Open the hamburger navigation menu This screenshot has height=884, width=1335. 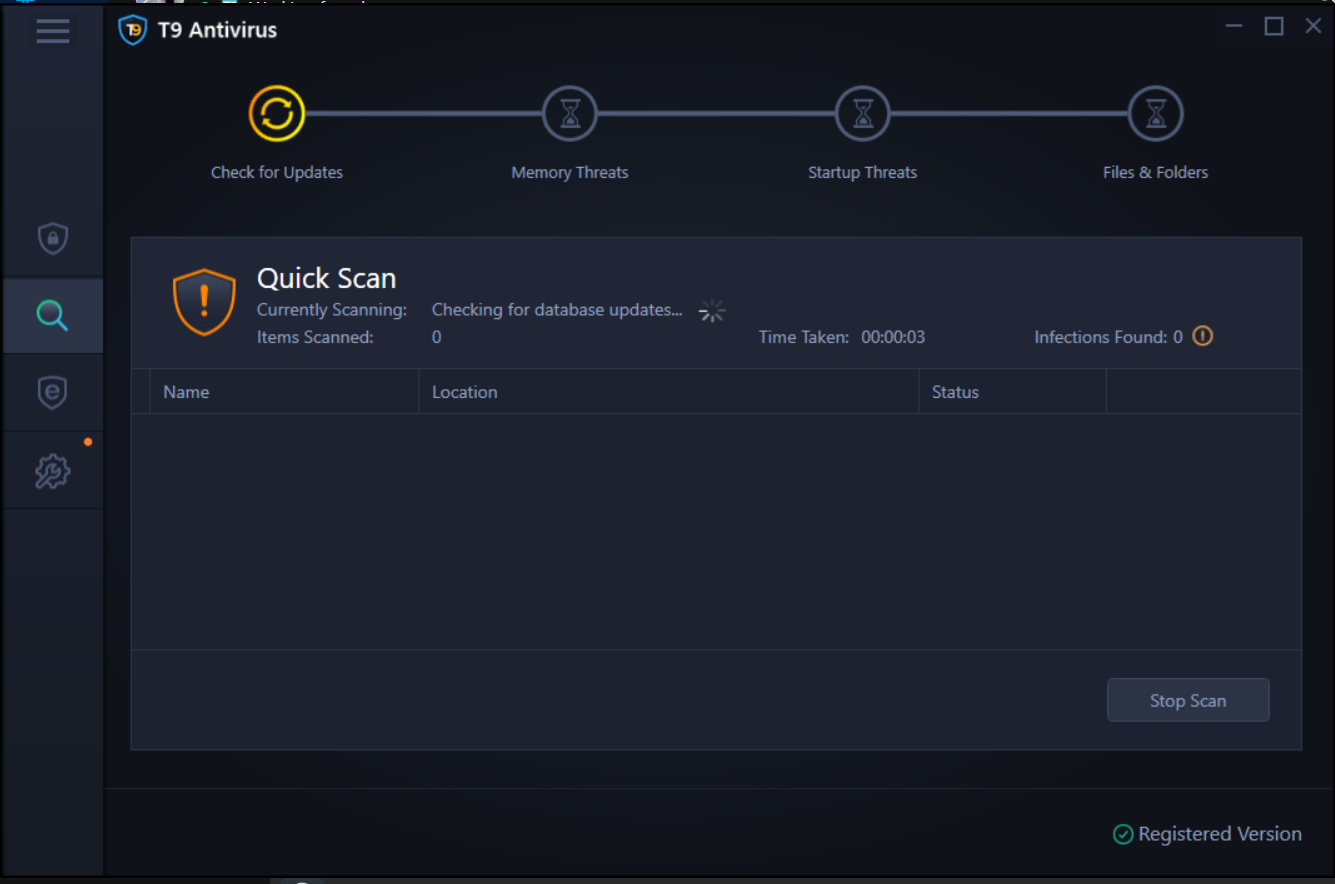(x=52, y=30)
